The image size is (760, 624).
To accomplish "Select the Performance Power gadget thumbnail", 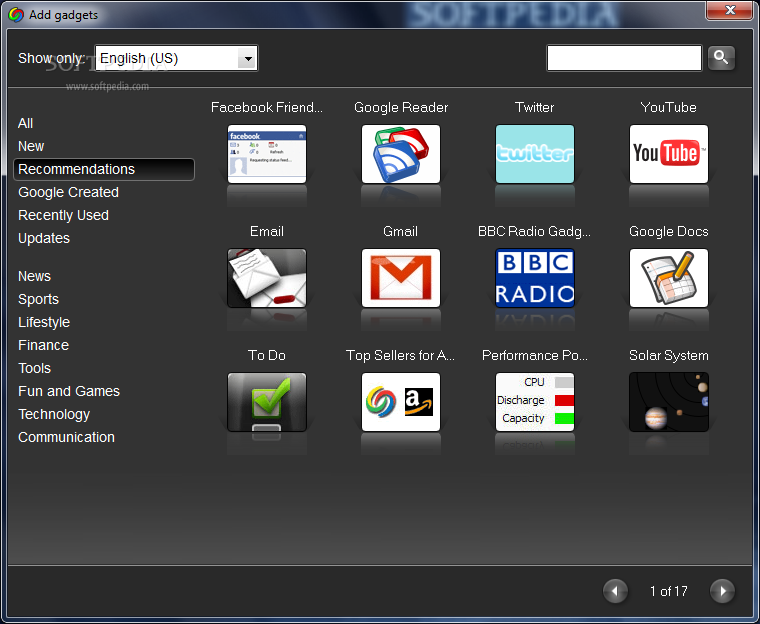I will click(x=535, y=402).
